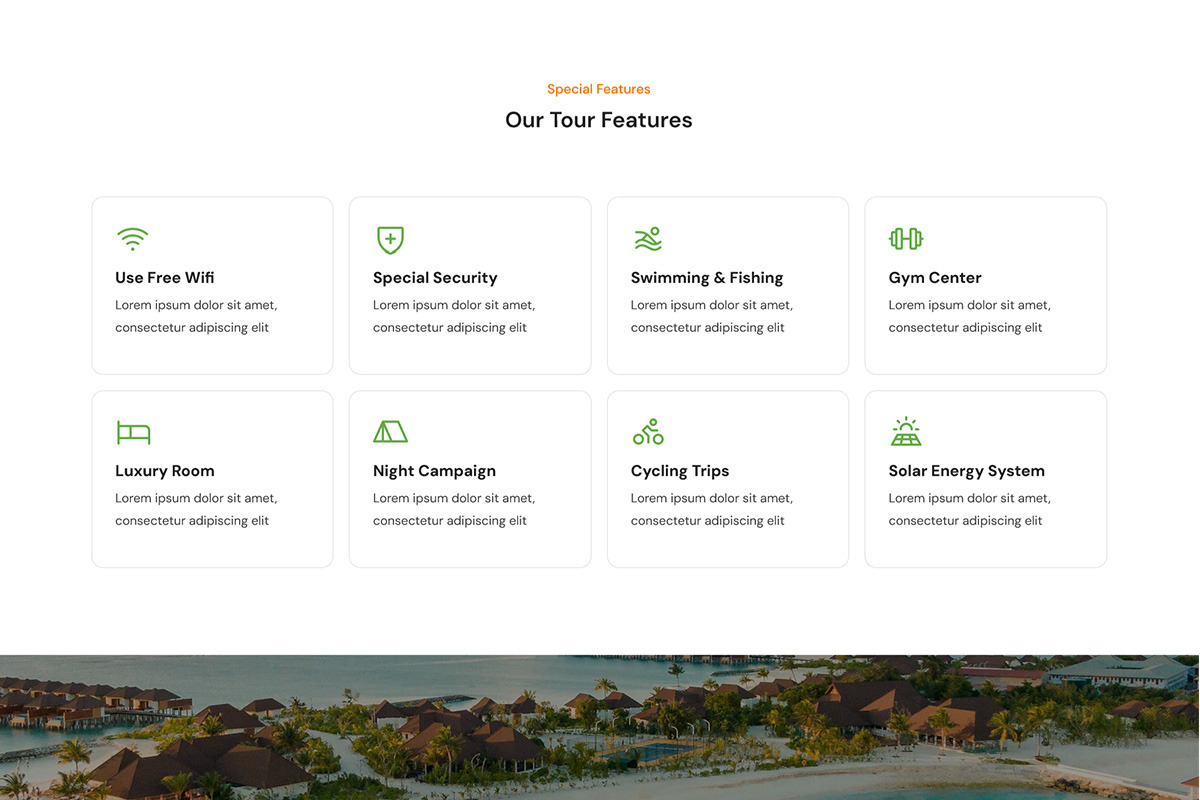Select the Swimming & Fishing heading

pos(707,278)
